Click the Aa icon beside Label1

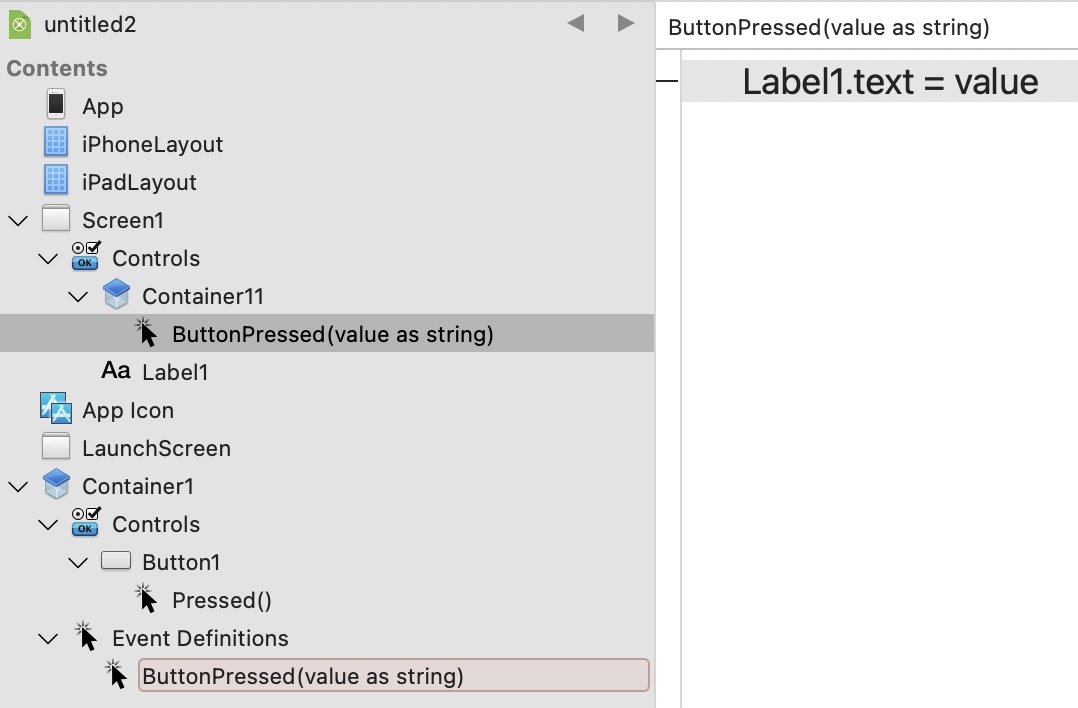[x=116, y=371]
